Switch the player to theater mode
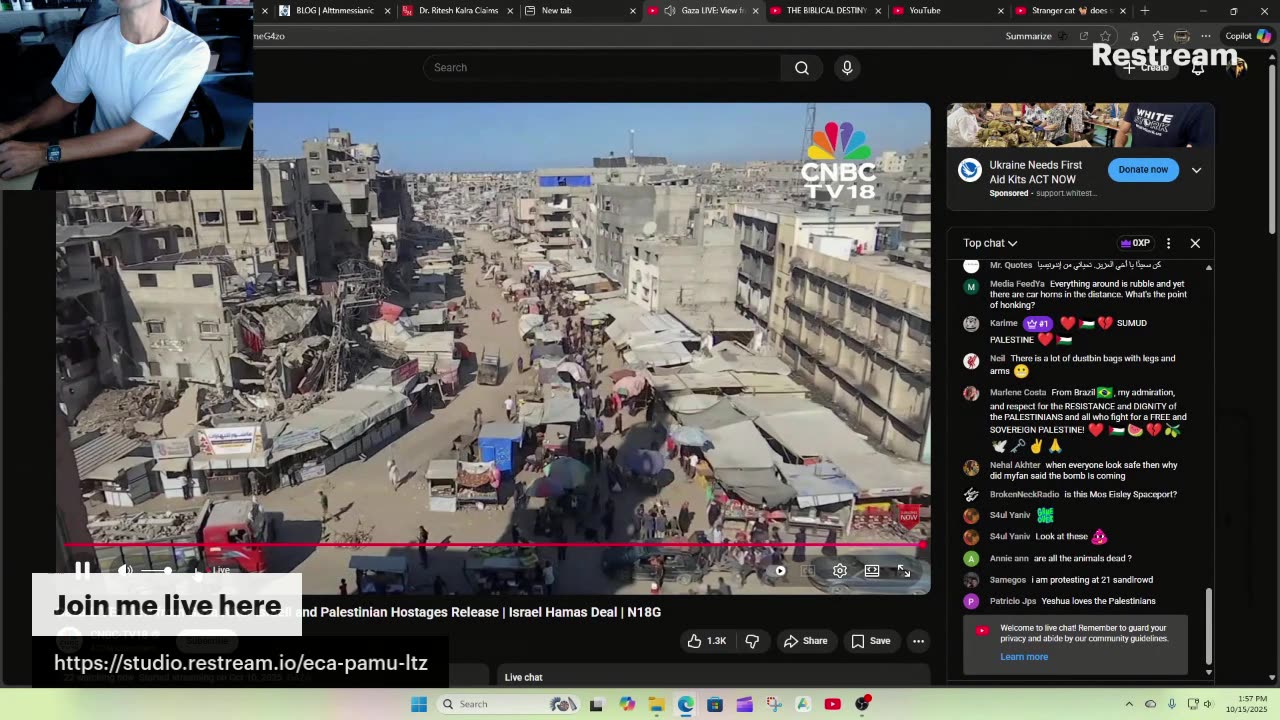 coord(872,571)
